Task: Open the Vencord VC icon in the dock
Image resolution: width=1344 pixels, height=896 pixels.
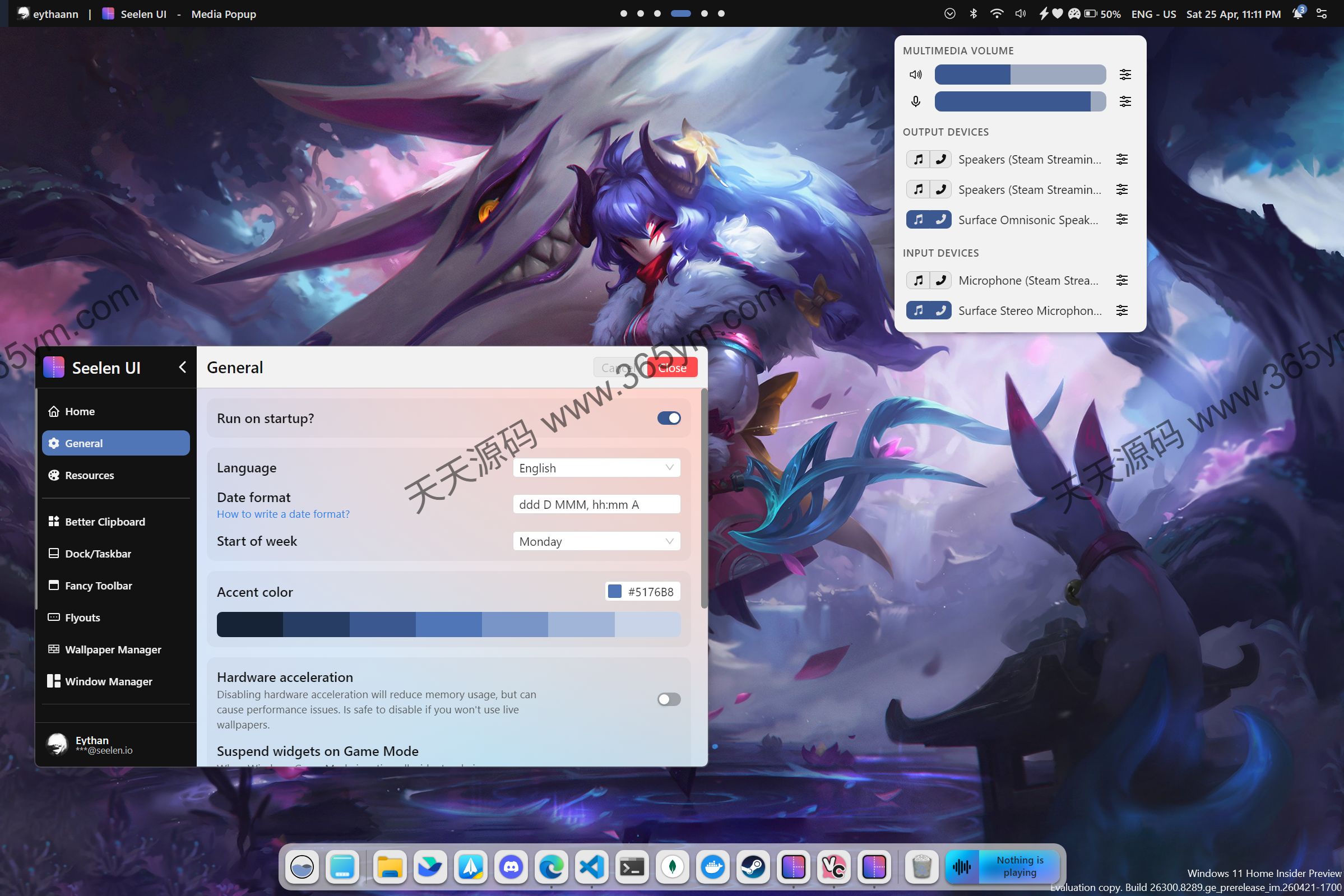Action: tap(834, 867)
